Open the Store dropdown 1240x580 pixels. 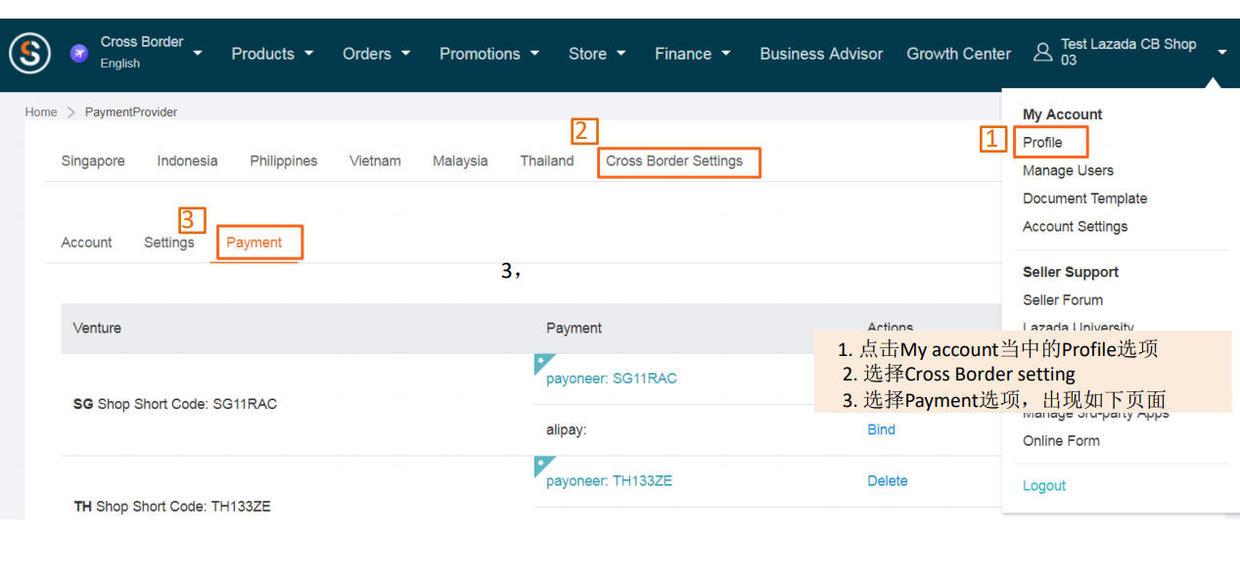[597, 54]
